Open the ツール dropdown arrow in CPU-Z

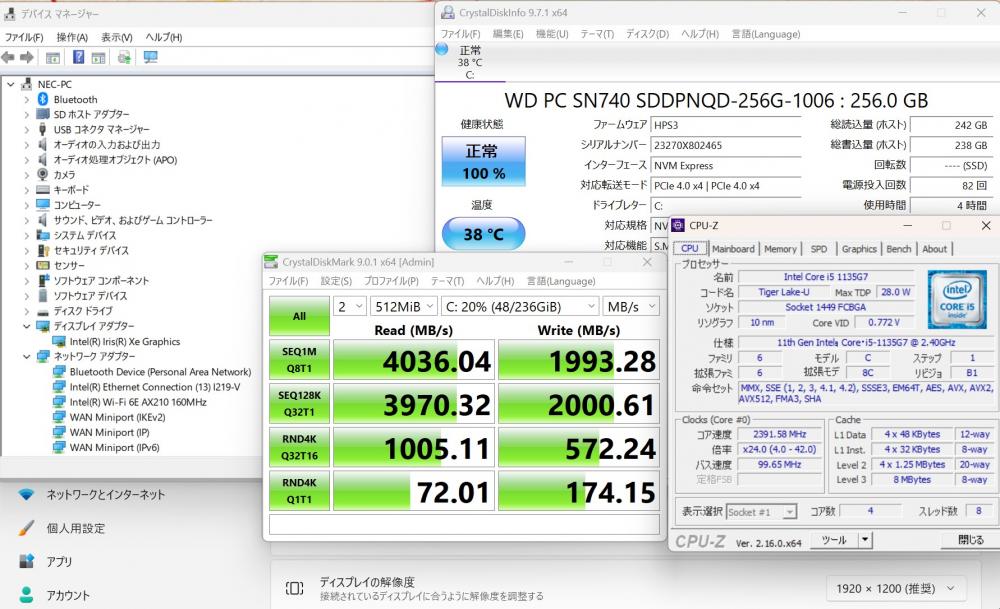click(x=864, y=539)
